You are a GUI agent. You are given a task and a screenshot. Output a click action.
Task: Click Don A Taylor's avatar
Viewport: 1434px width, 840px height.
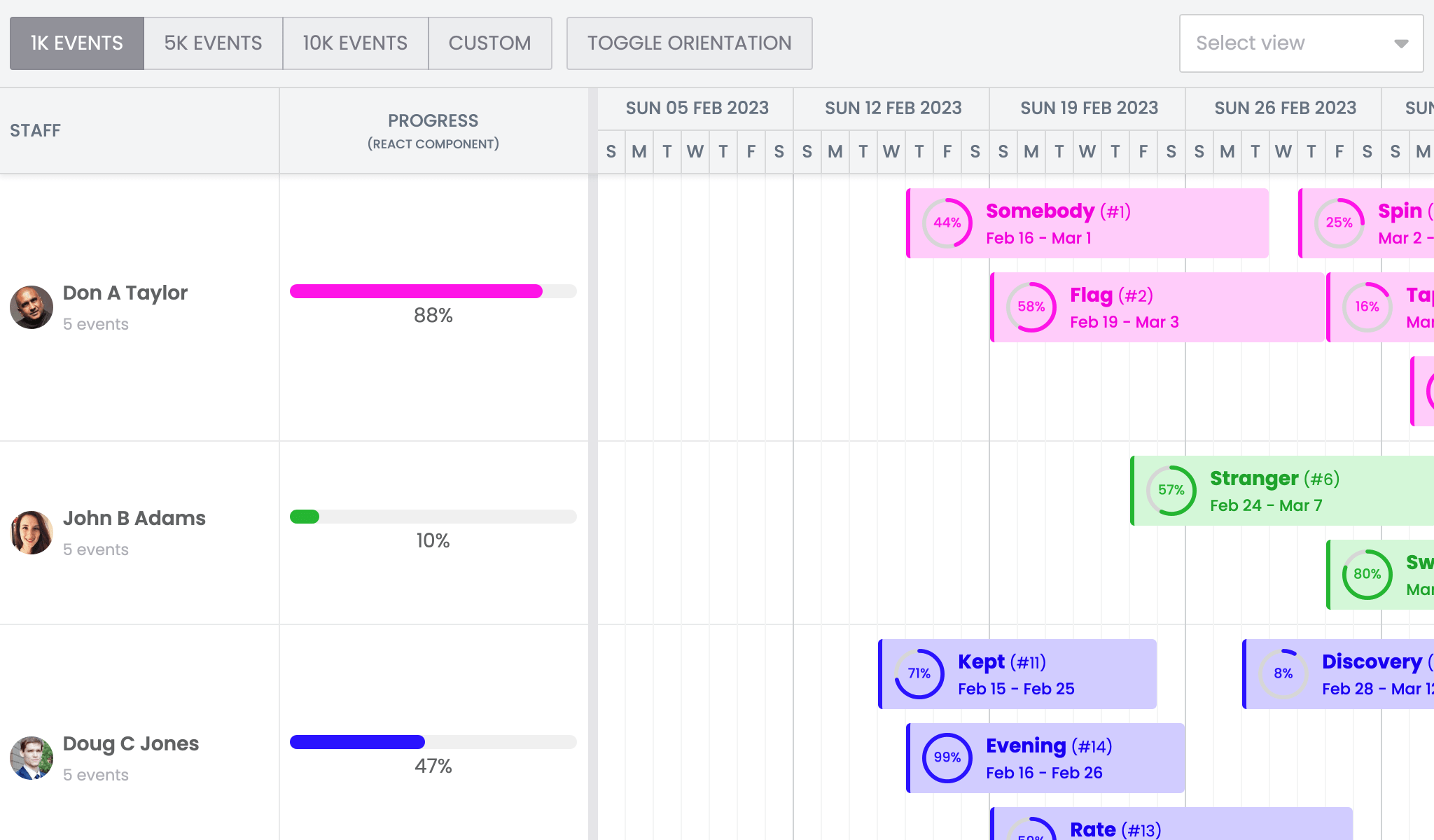pyautogui.click(x=32, y=307)
